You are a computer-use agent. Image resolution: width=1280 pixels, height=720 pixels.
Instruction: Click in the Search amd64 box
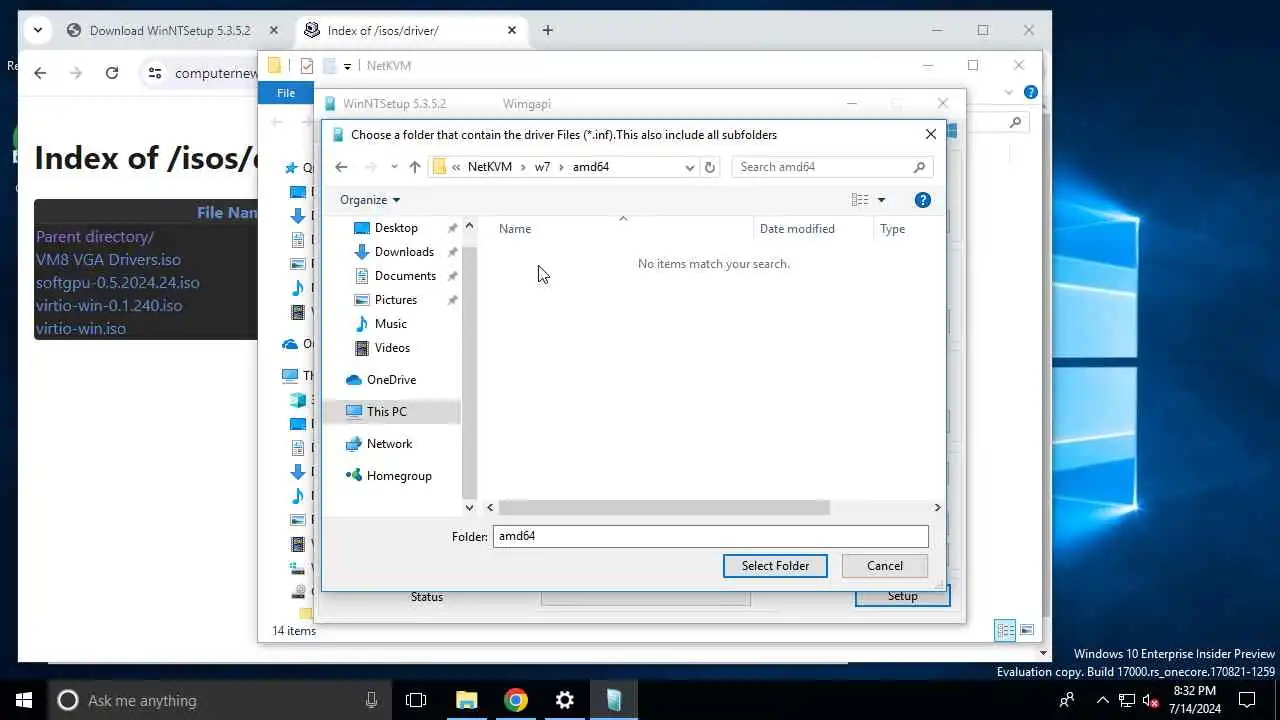(832, 167)
